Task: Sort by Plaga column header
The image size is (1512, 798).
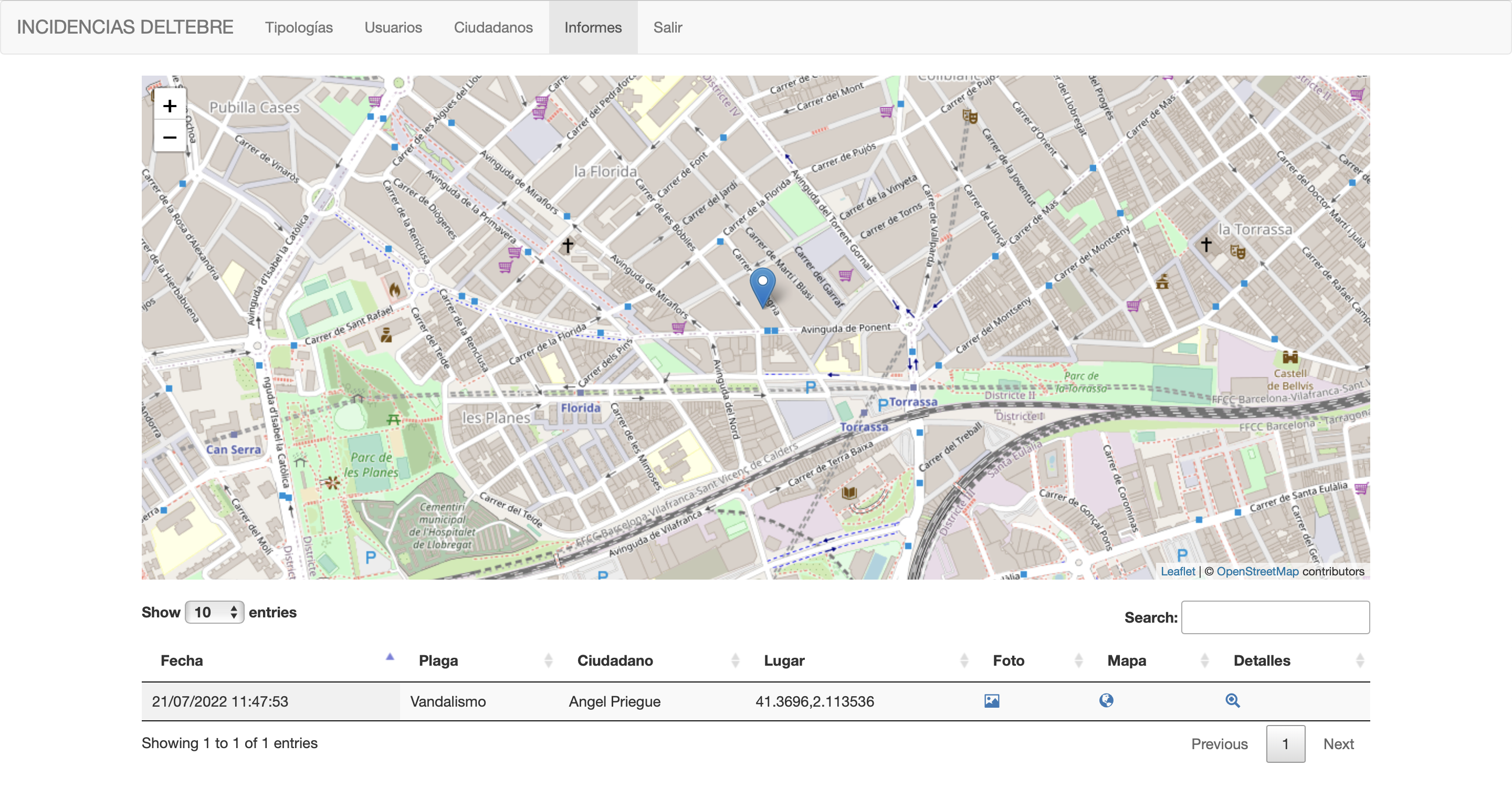Action: click(x=438, y=660)
